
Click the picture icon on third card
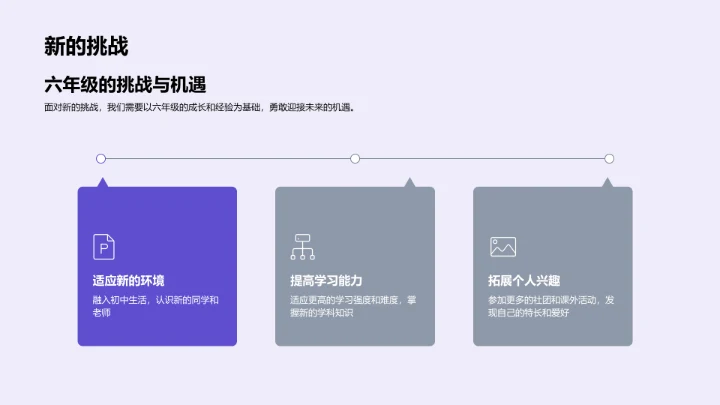503,247
